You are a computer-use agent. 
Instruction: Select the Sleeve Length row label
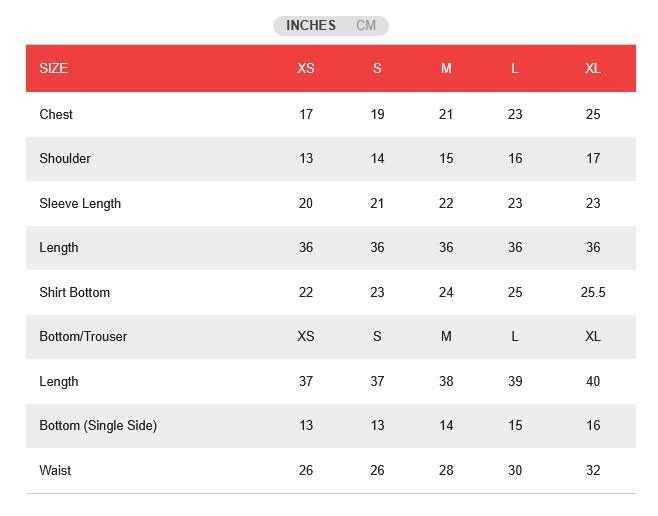[x=80, y=204]
